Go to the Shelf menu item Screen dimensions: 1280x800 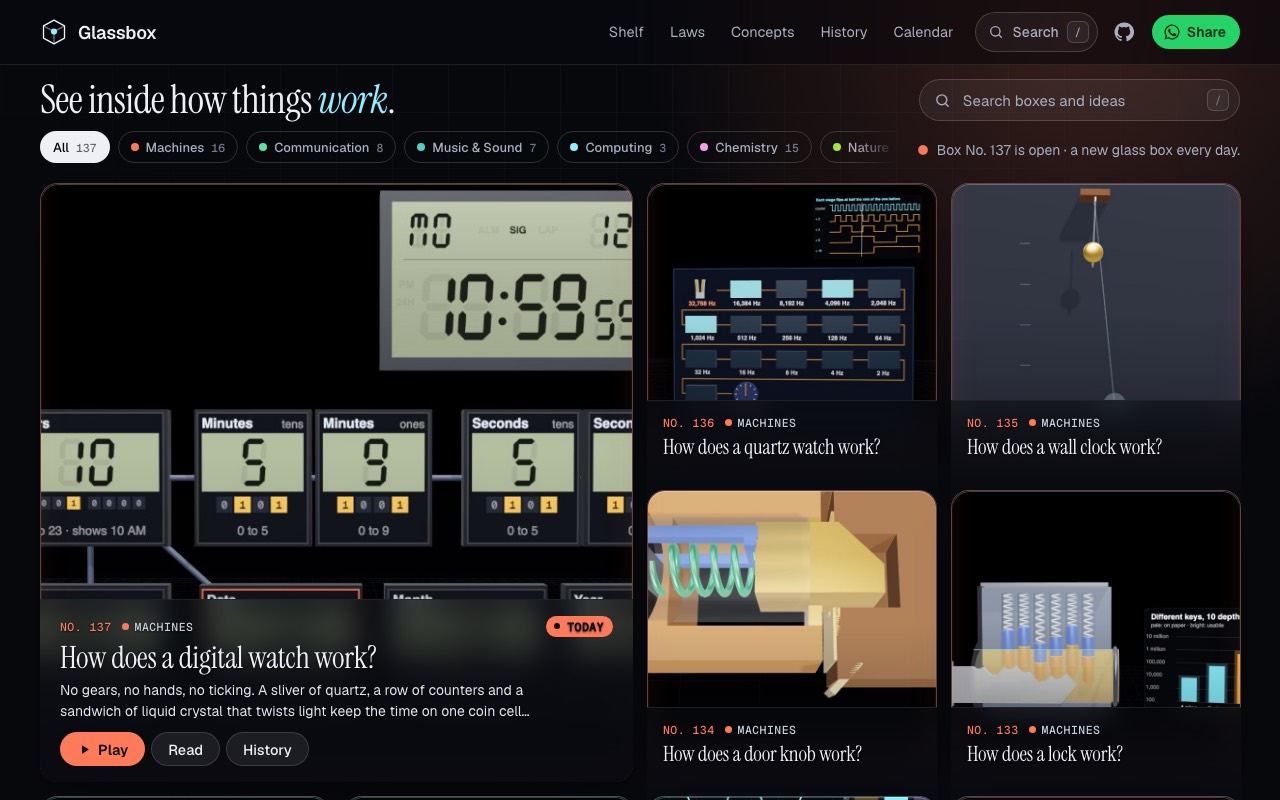click(x=626, y=32)
